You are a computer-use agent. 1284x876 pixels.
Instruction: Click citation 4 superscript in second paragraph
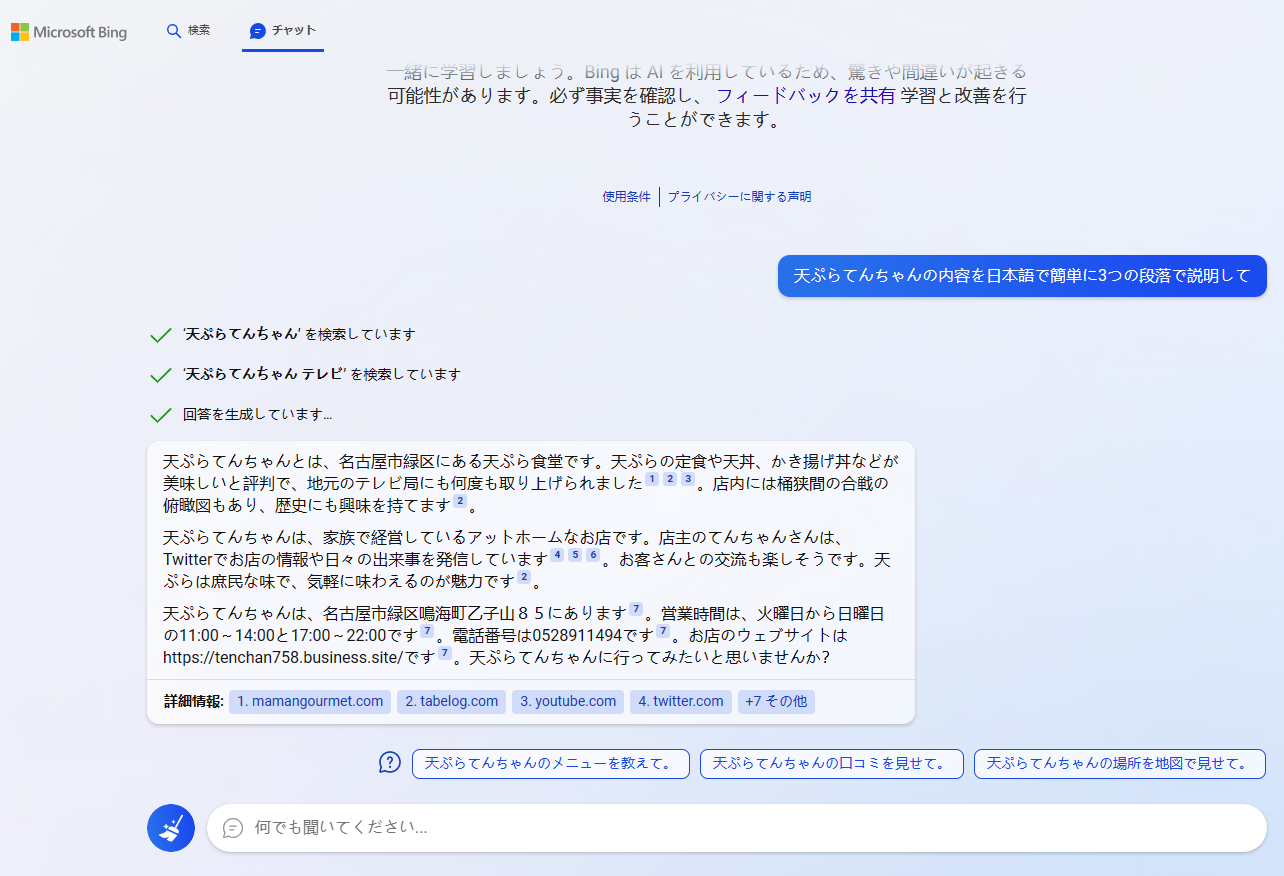tap(557, 555)
